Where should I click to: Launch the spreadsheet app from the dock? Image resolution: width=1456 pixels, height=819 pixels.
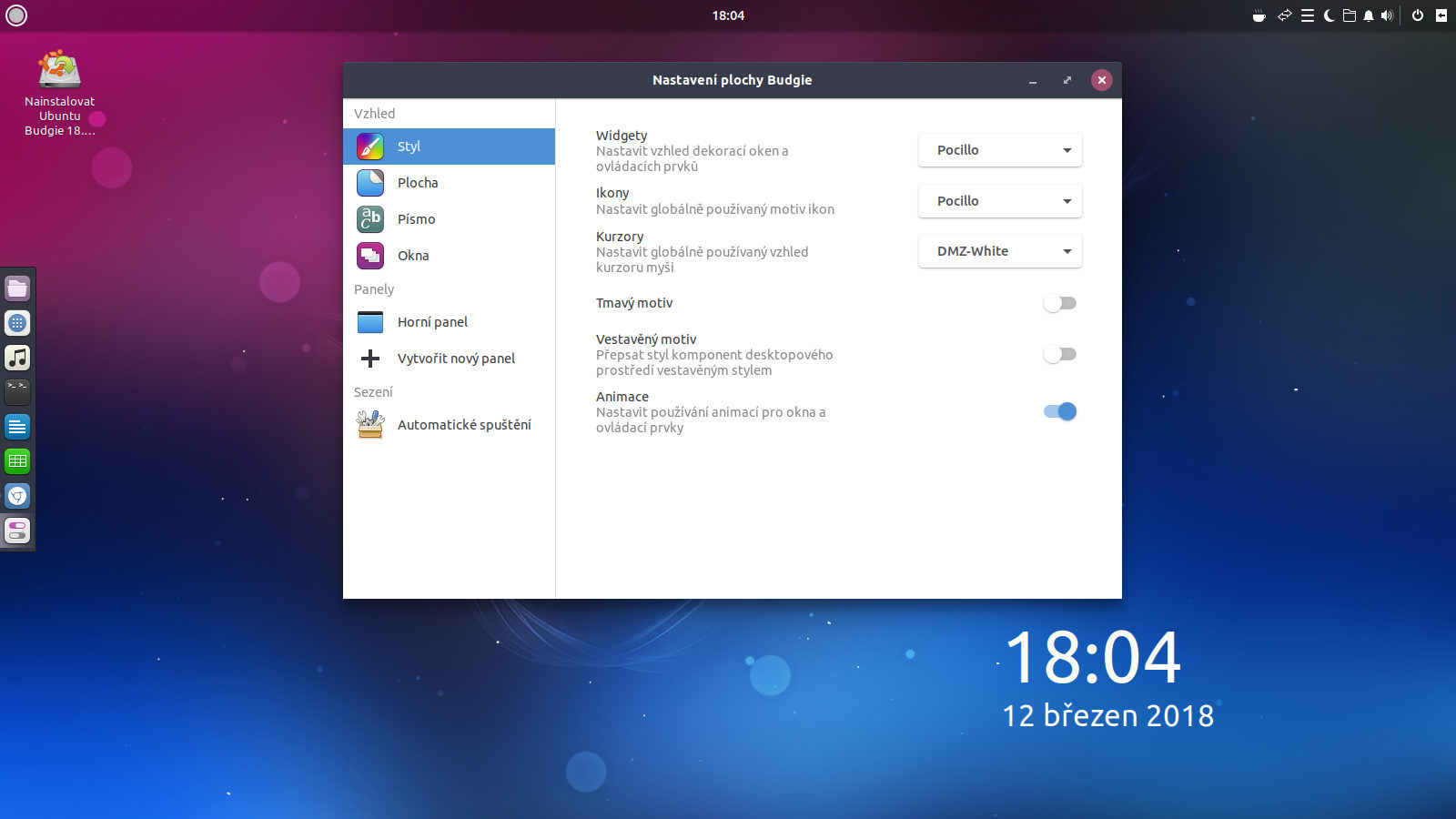pyautogui.click(x=17, y=461)
